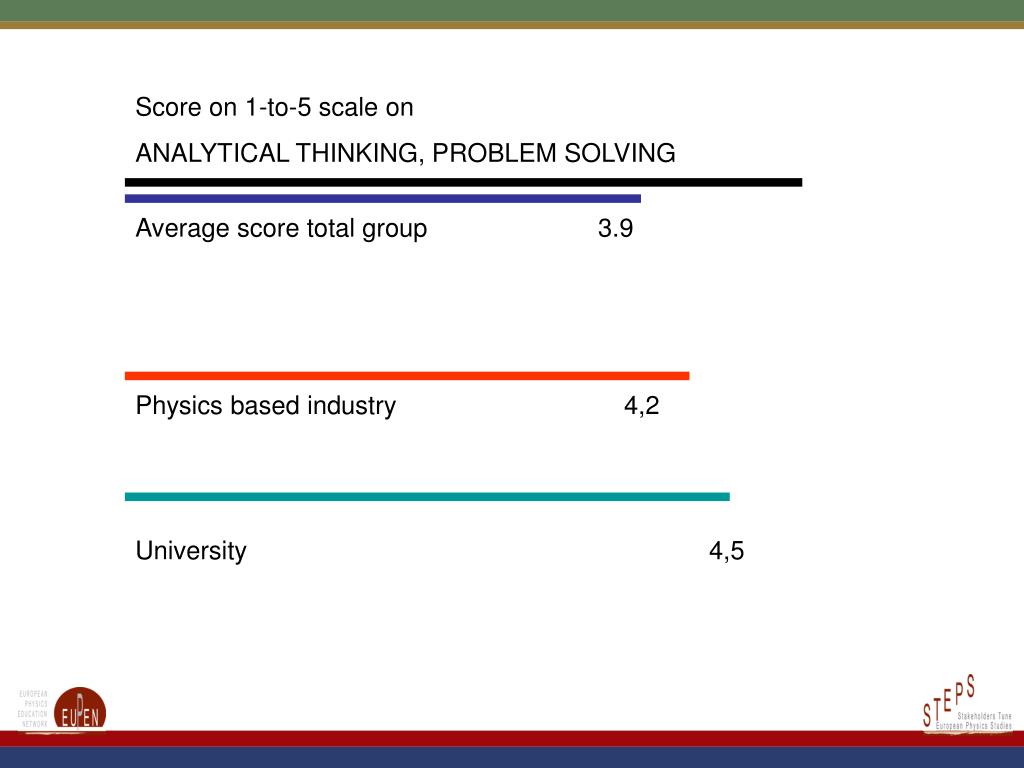Click the 4,2 score value
The height and width of the screenshot is (768, 1024).
tap(641, 406)
